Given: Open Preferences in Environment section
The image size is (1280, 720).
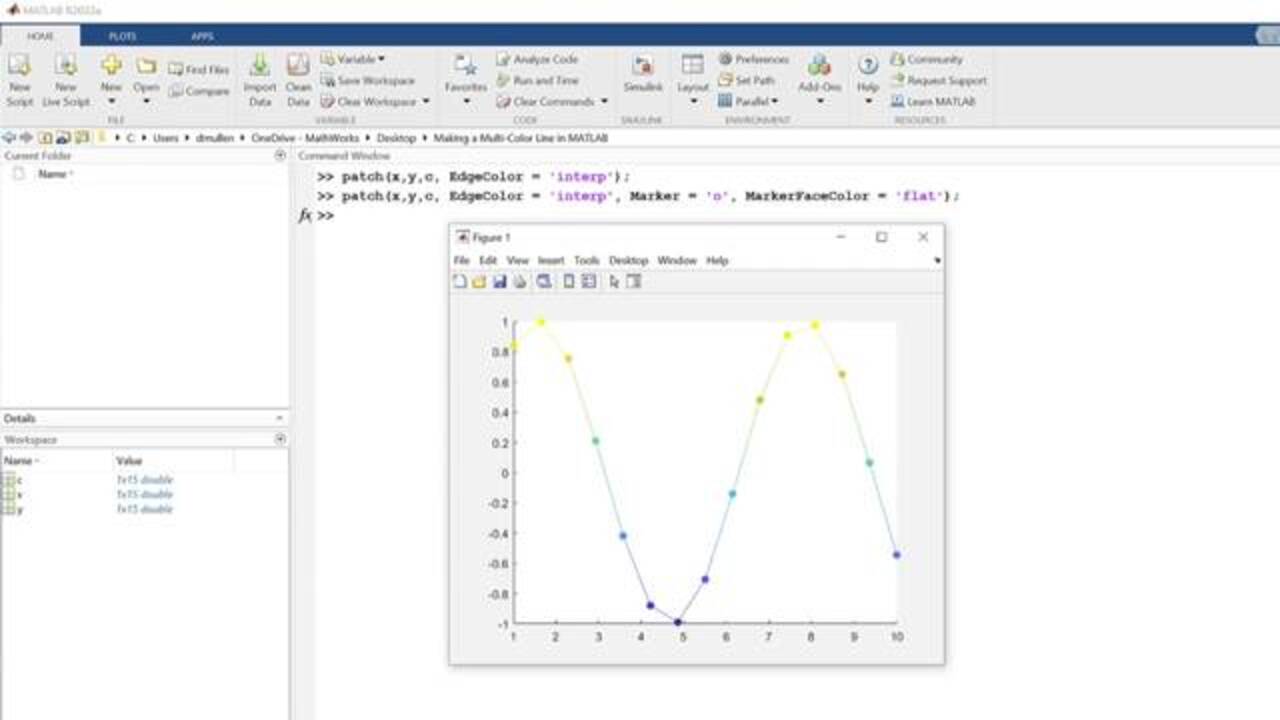Looking at the screenshot, I should point(726,60).
